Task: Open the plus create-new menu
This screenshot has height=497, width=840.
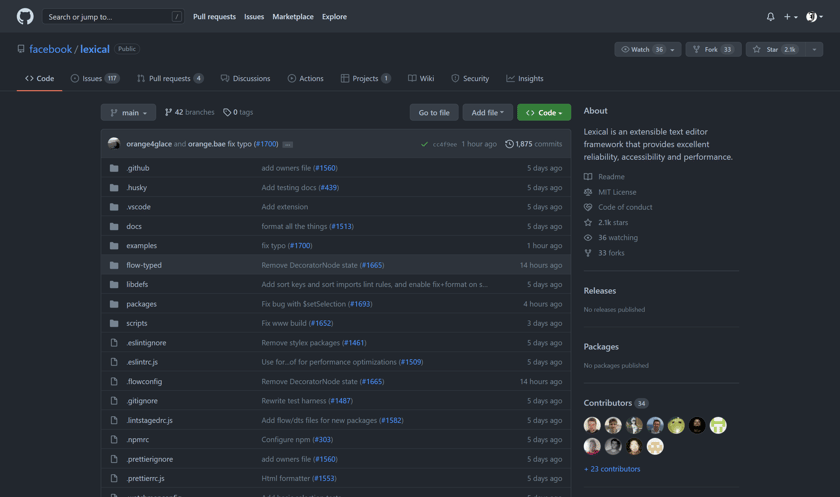Action: [791, 17]
